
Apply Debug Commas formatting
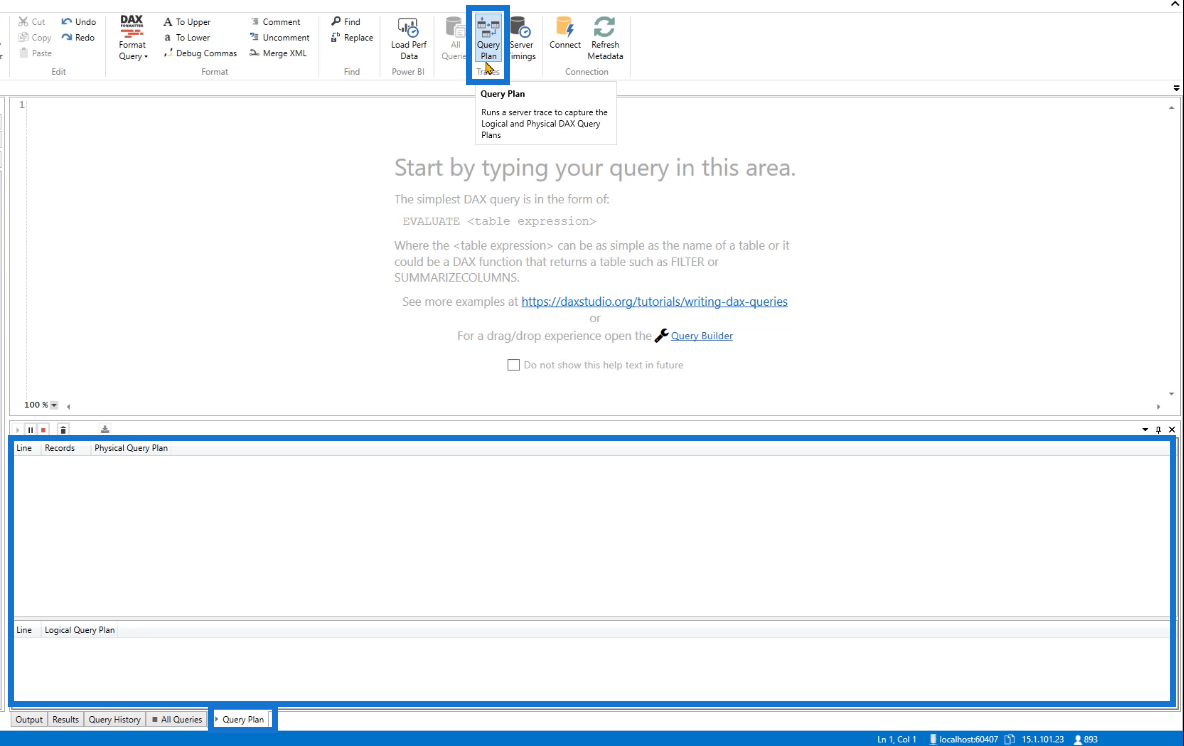point(200,53)
